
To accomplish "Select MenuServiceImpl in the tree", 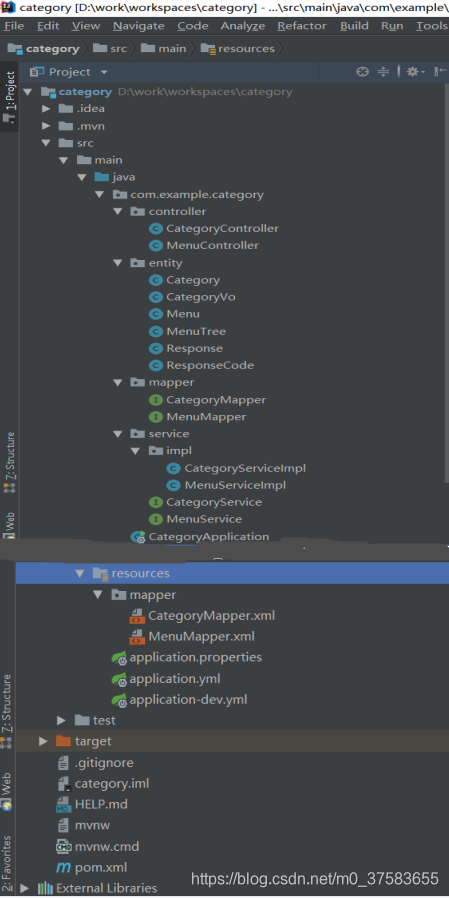I will point(226,486).
